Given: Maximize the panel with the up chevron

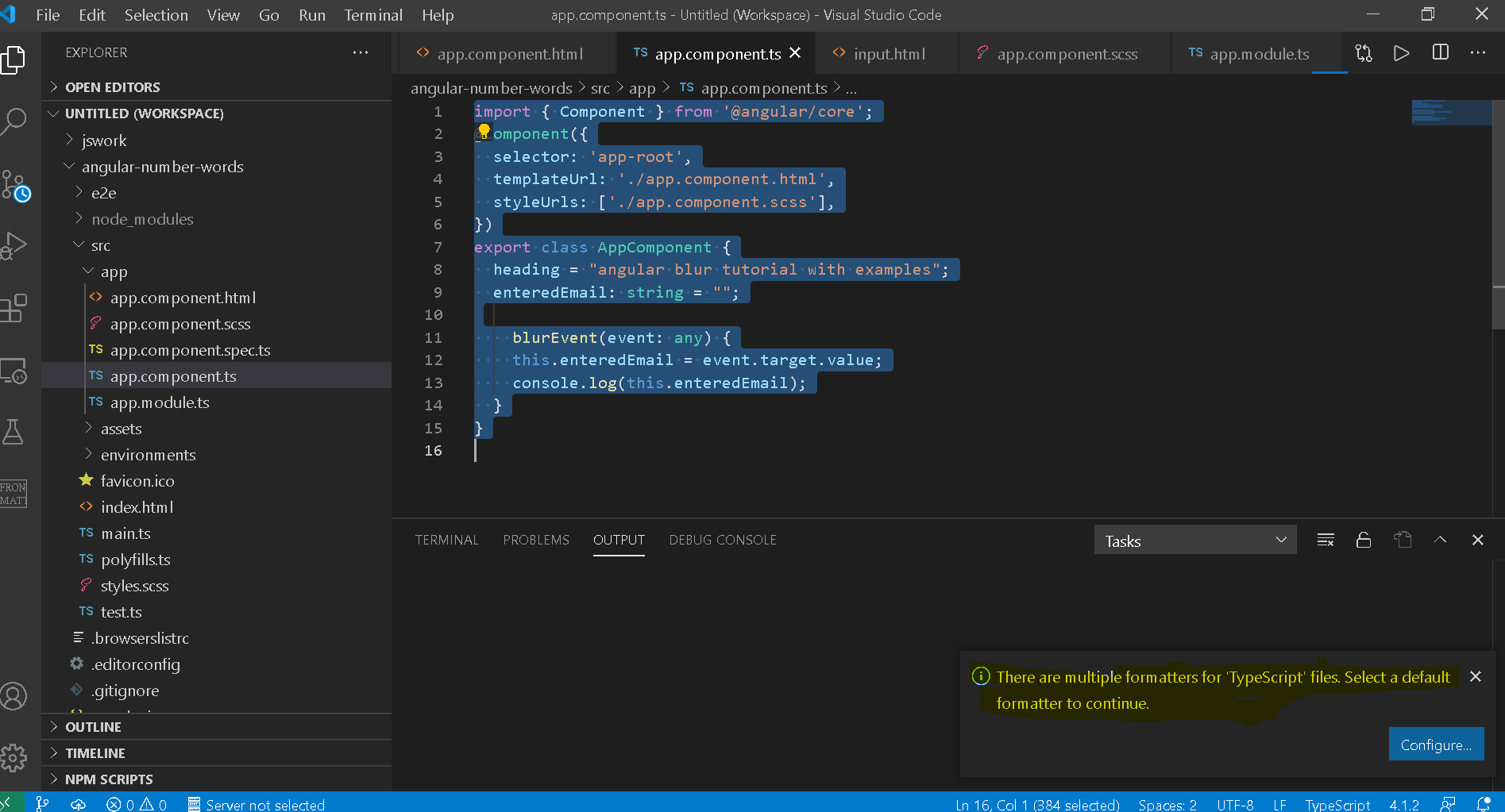Looking at the screenshot, I should (x=1440, y=540).
